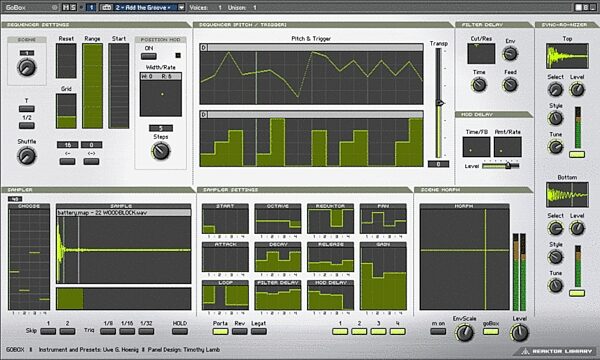Click the Unison value in the header

pos(254,7)
